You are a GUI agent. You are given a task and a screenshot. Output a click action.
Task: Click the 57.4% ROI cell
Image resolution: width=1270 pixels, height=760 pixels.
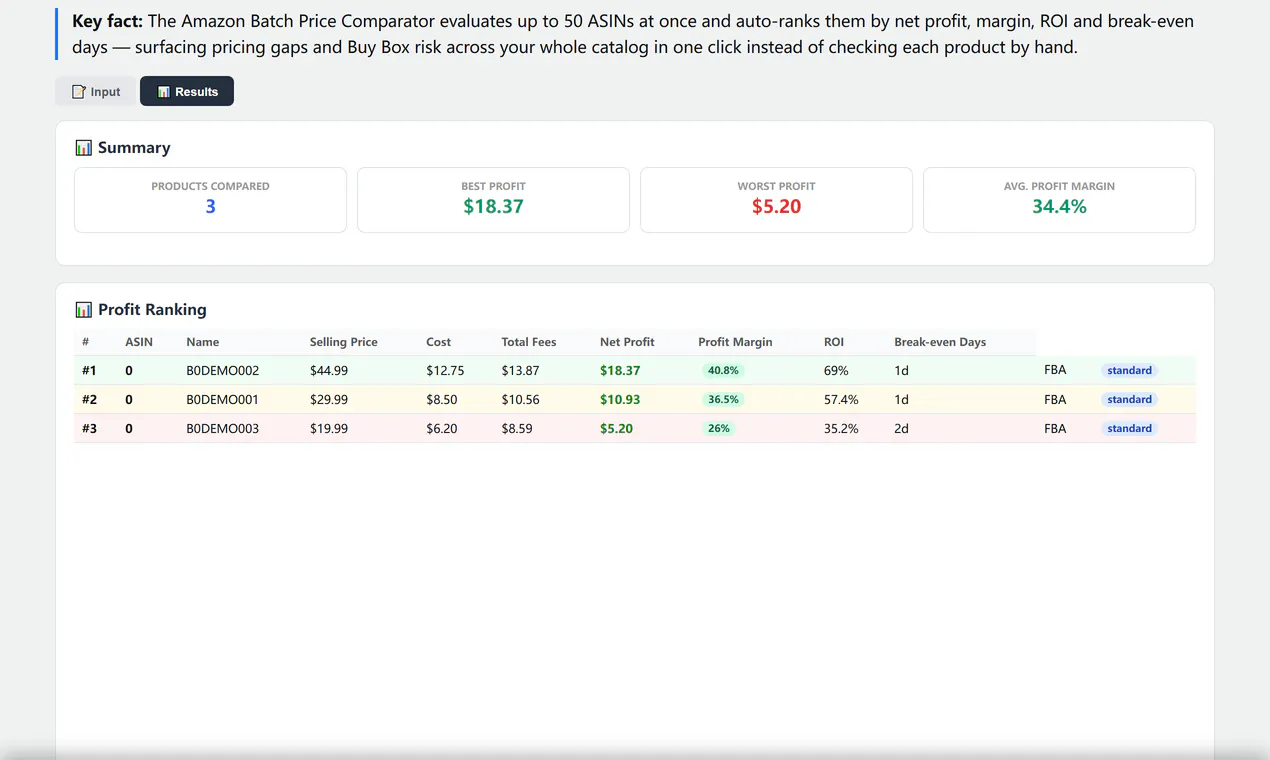pyautogui.click(x=841, y=400)
